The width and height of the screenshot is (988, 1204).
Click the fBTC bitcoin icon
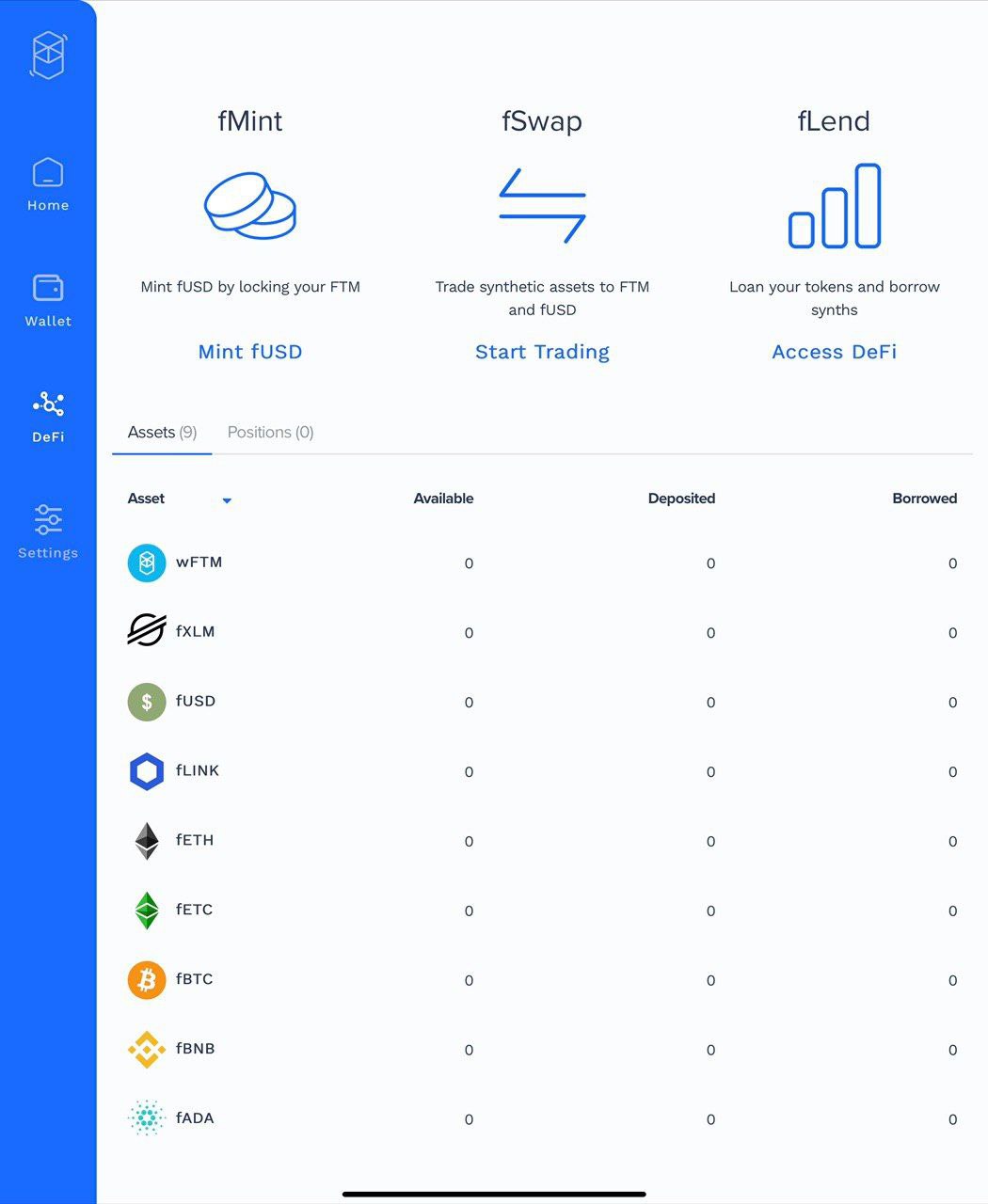click(147, 980)
